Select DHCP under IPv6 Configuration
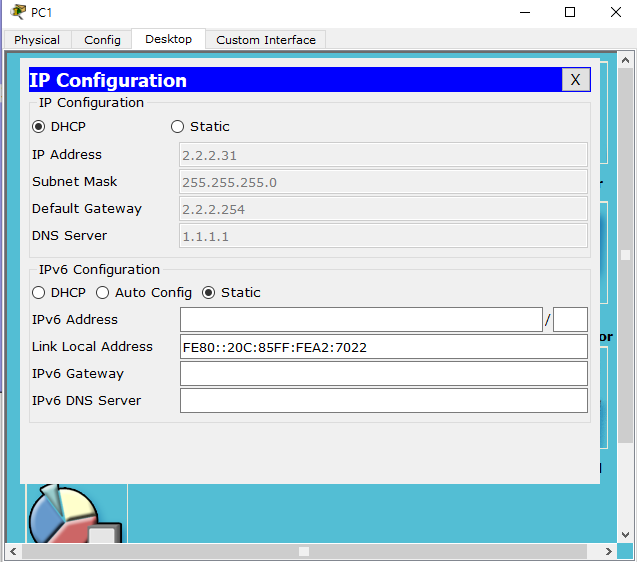Viewport: 637px width, 562px height. pyautogui.click(x=39, y=293)
